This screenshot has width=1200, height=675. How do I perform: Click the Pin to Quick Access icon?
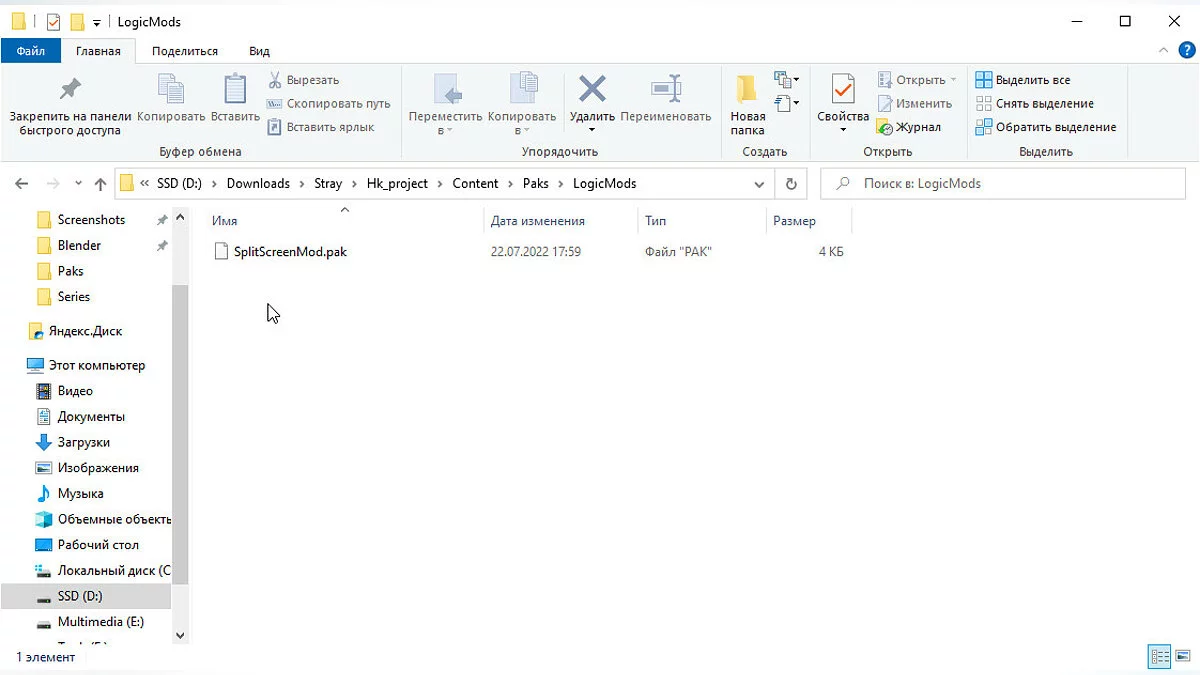pyautogui.click(x=70, y=90)
